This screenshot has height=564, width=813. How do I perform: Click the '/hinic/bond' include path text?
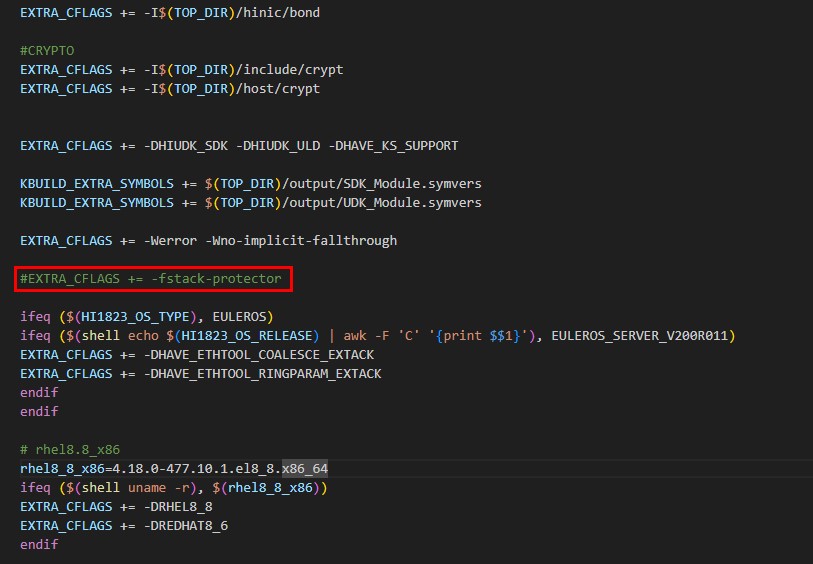[x=277, y=12]
